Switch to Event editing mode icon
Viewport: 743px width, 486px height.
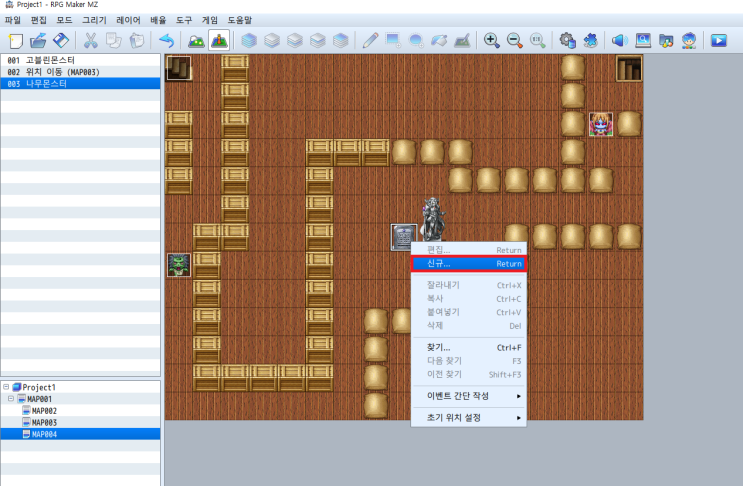pos(219,41)
